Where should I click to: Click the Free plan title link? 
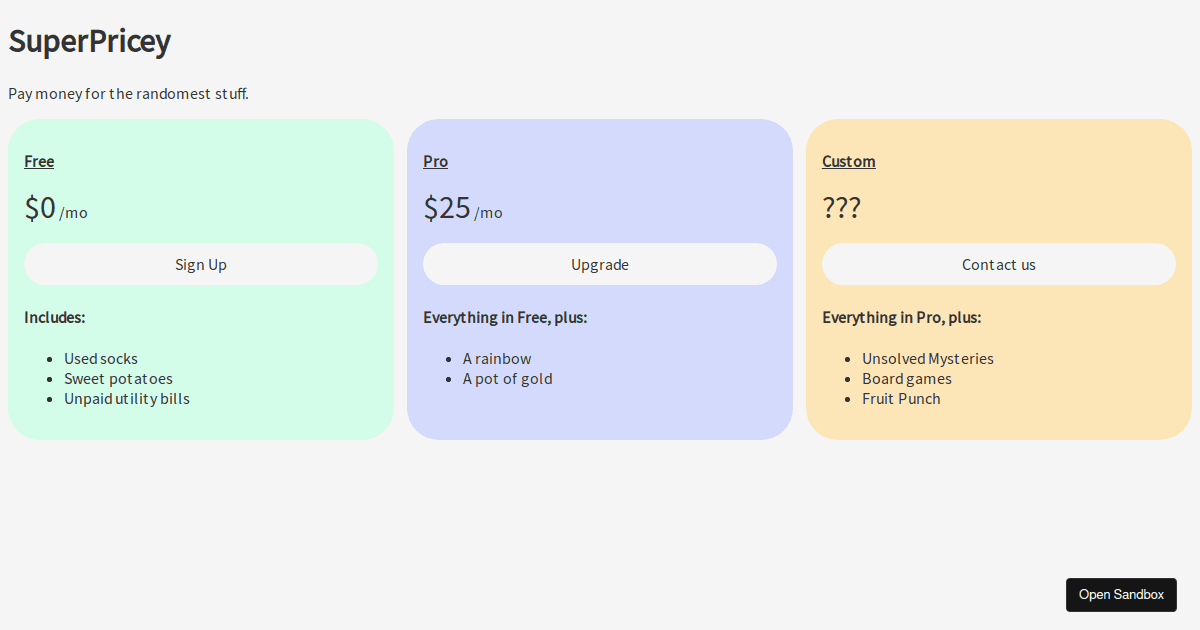click(x=39, y=161)
